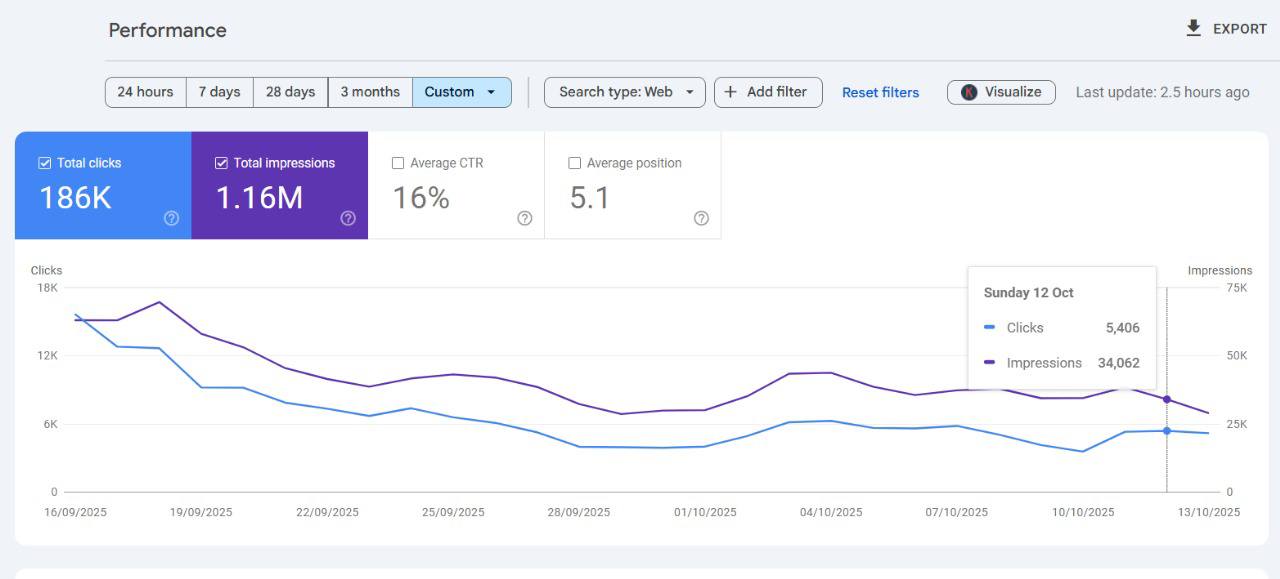
Task: Choose the 3 months range
Action: [370, 92]
